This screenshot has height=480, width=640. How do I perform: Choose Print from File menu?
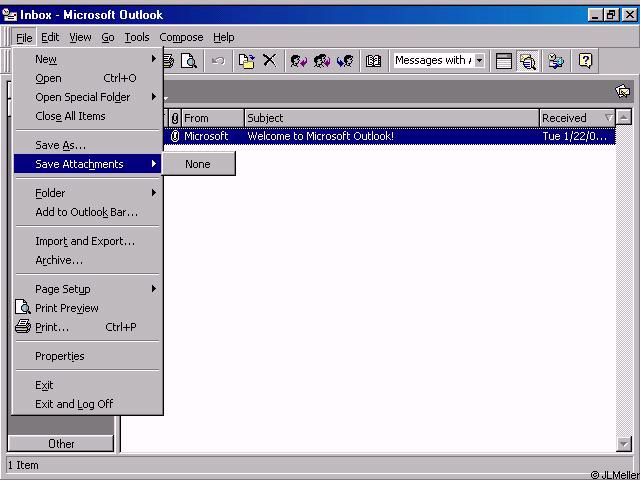tap(87, 327)
